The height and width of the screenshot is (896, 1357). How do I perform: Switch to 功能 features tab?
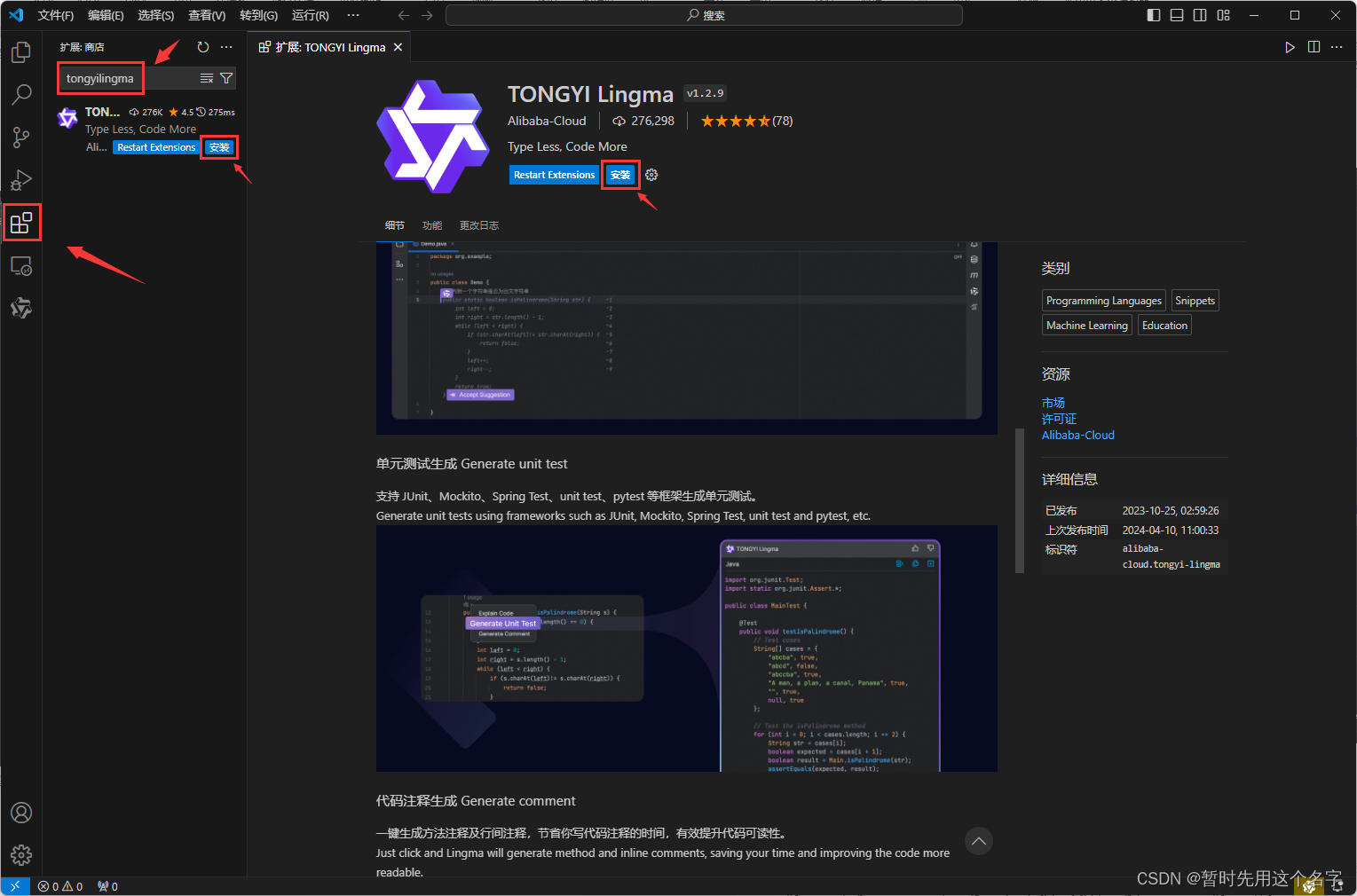coord(432,225)
